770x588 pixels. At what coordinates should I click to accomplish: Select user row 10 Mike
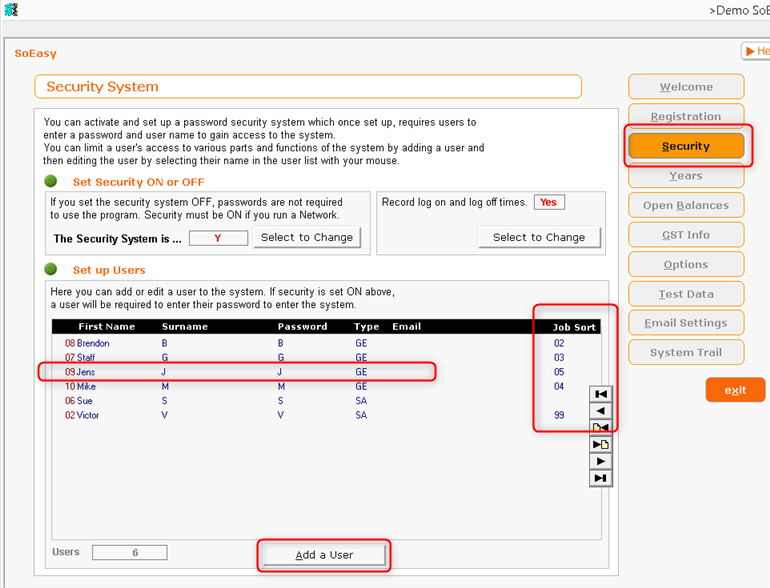pyautogui.click(x=326, y=386)
